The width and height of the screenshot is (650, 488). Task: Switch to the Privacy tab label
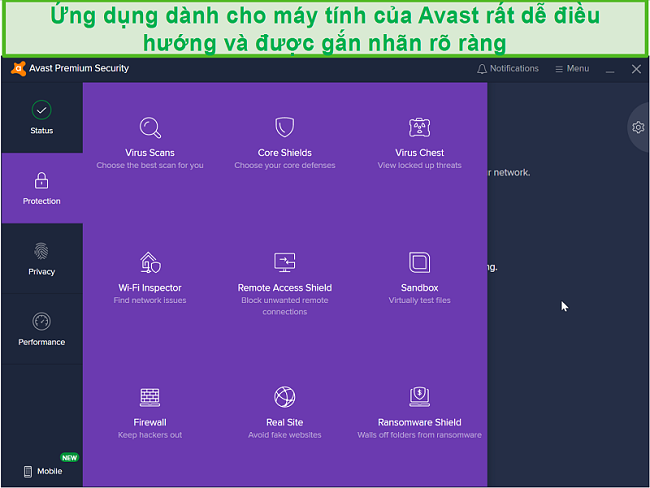pos(41,272)
